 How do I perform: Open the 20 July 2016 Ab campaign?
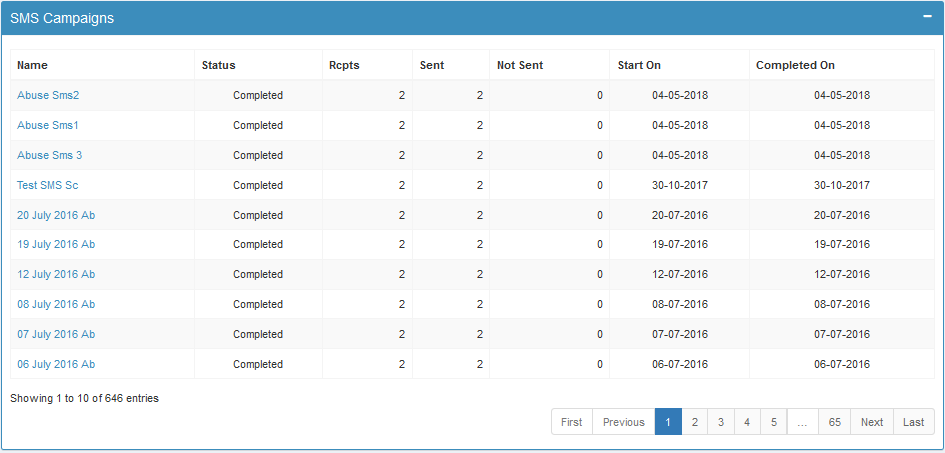coord(56,216)
